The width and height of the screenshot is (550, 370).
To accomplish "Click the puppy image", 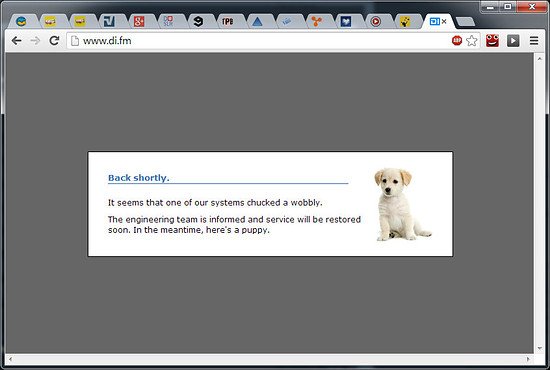I will pos(403,204).
